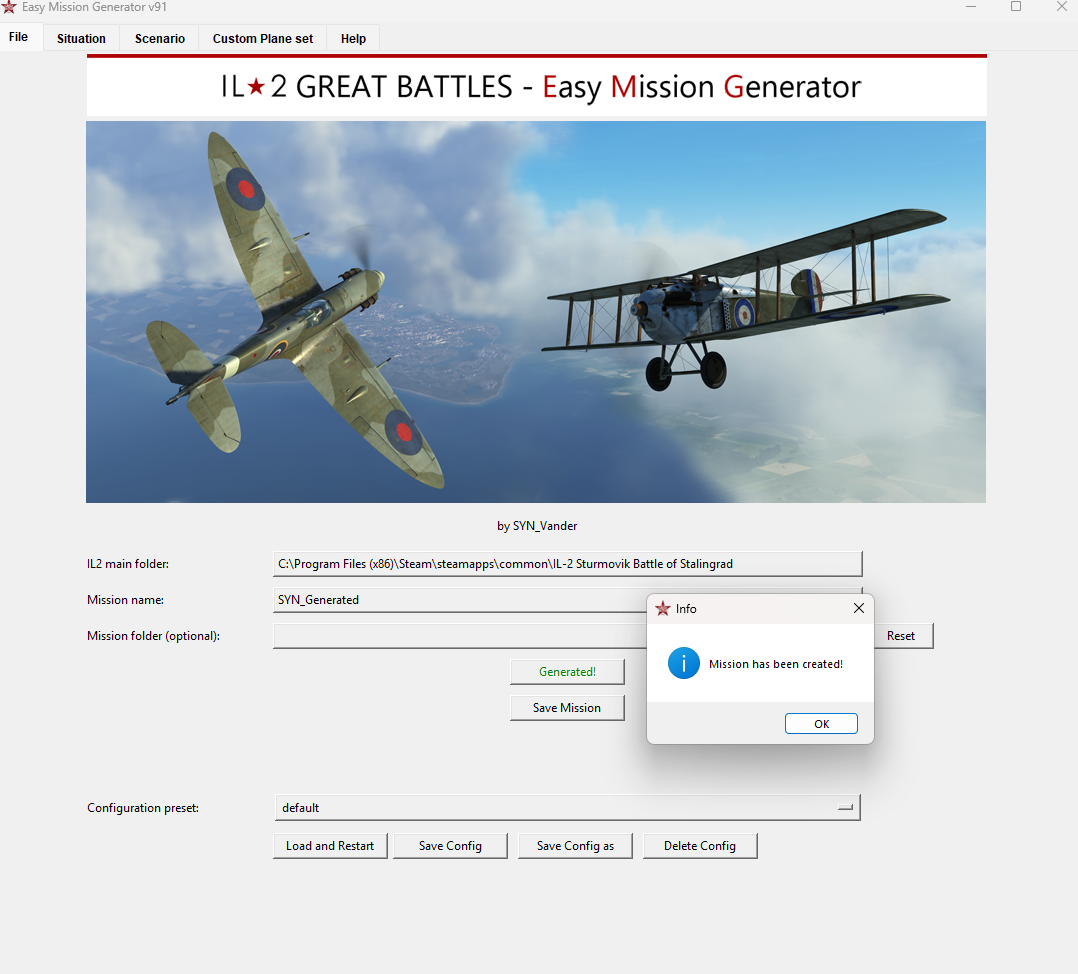The height and width of the screenshot is (974, 1078).
Task: Open the Help tab
Action: pos(353,38)
